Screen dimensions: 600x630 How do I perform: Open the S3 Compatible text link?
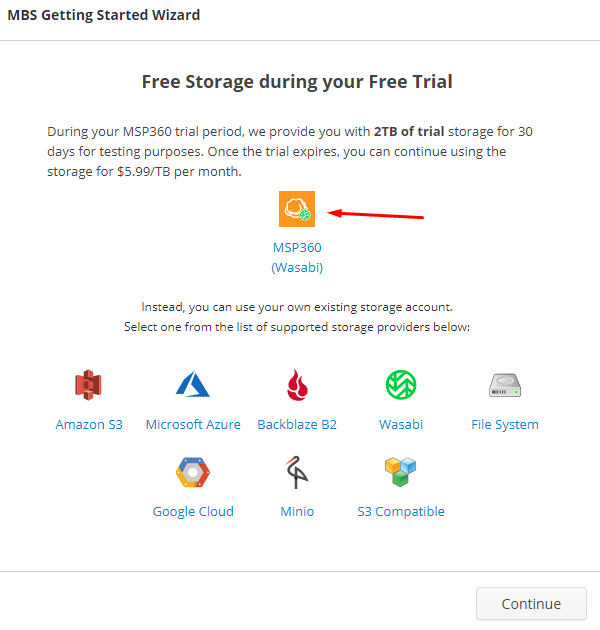coord(401,511)
